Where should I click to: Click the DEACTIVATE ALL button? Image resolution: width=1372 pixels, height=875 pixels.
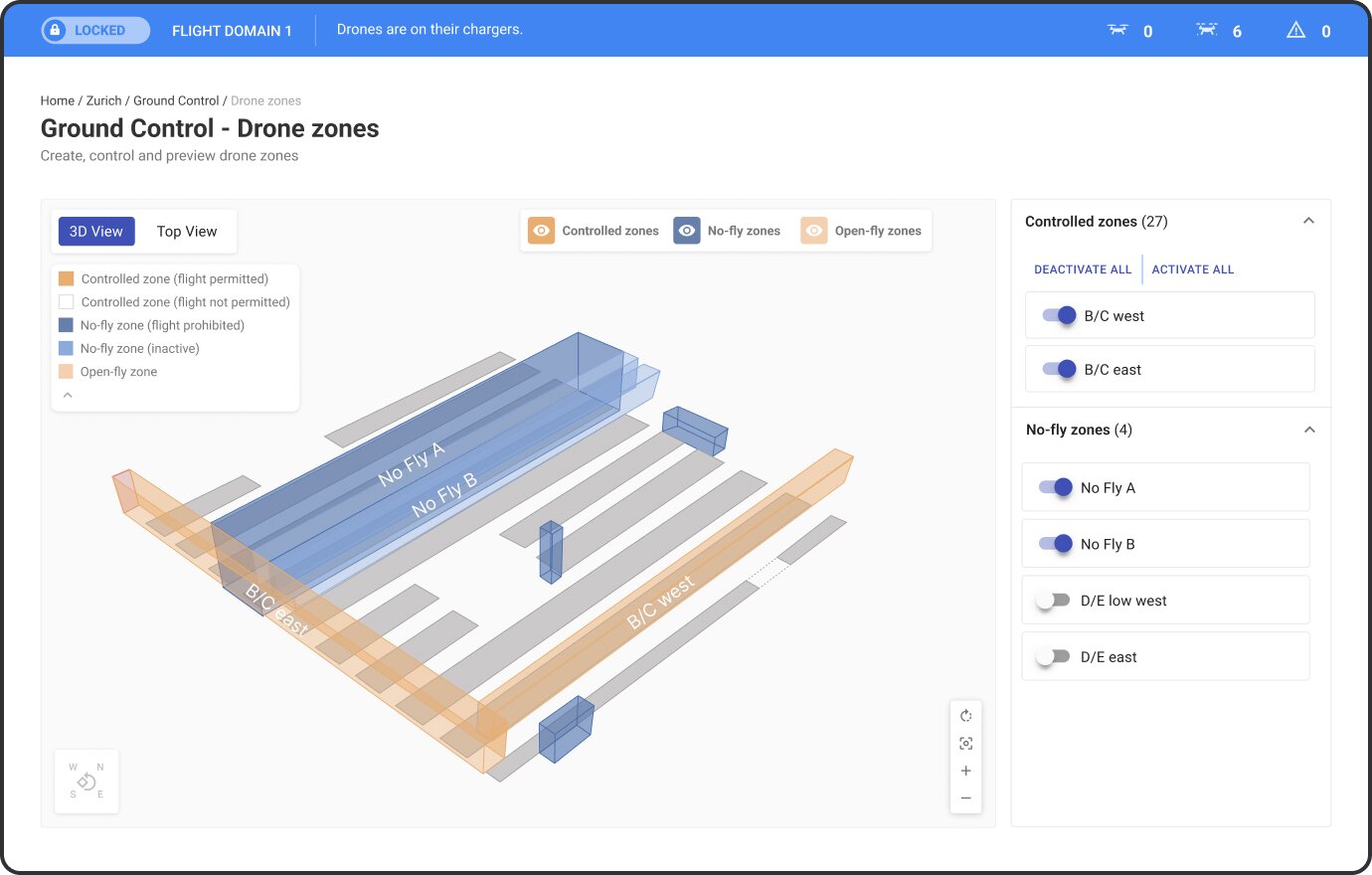[1083, 269]
